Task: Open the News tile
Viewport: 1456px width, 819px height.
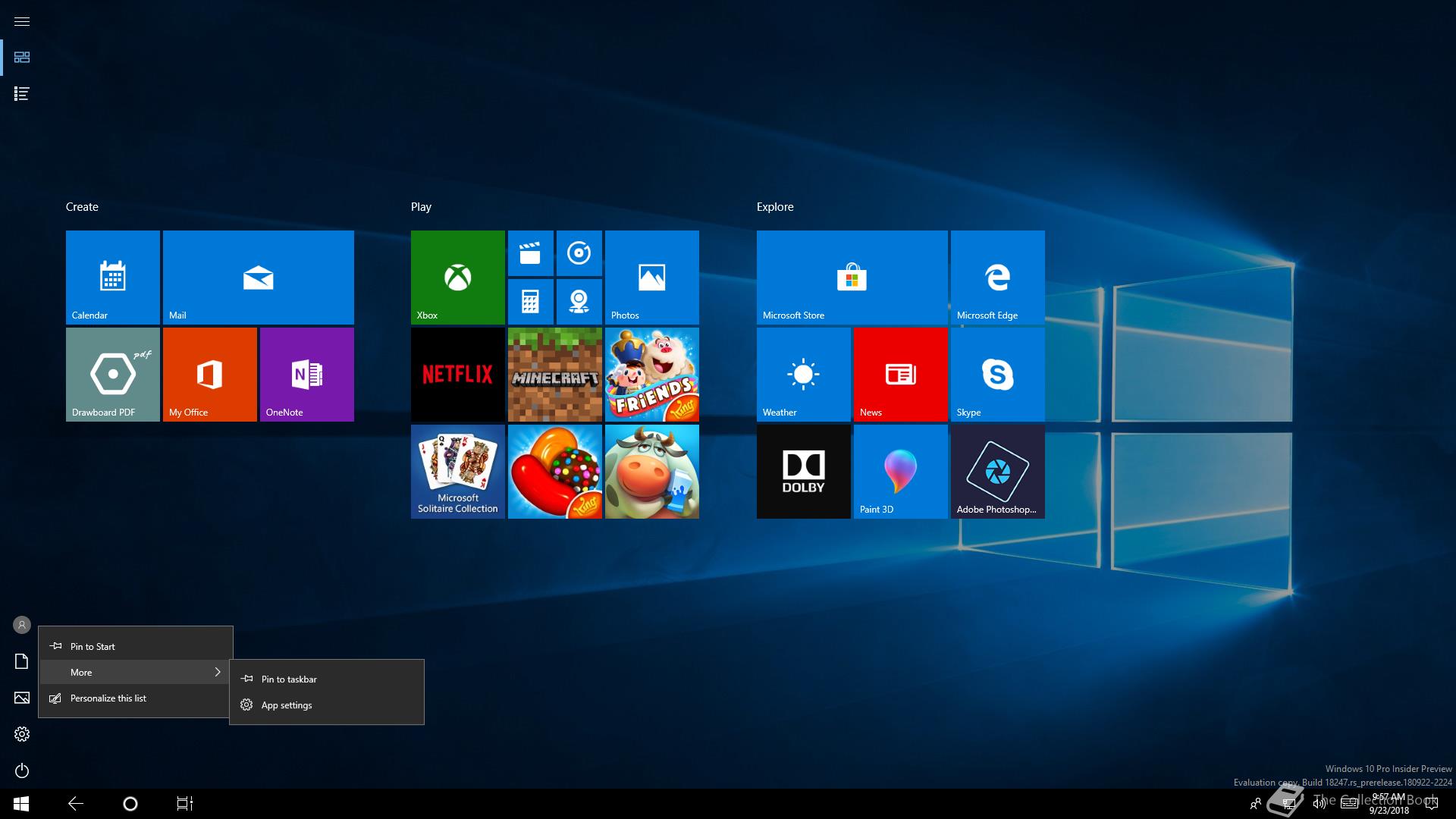Action: 901,375
